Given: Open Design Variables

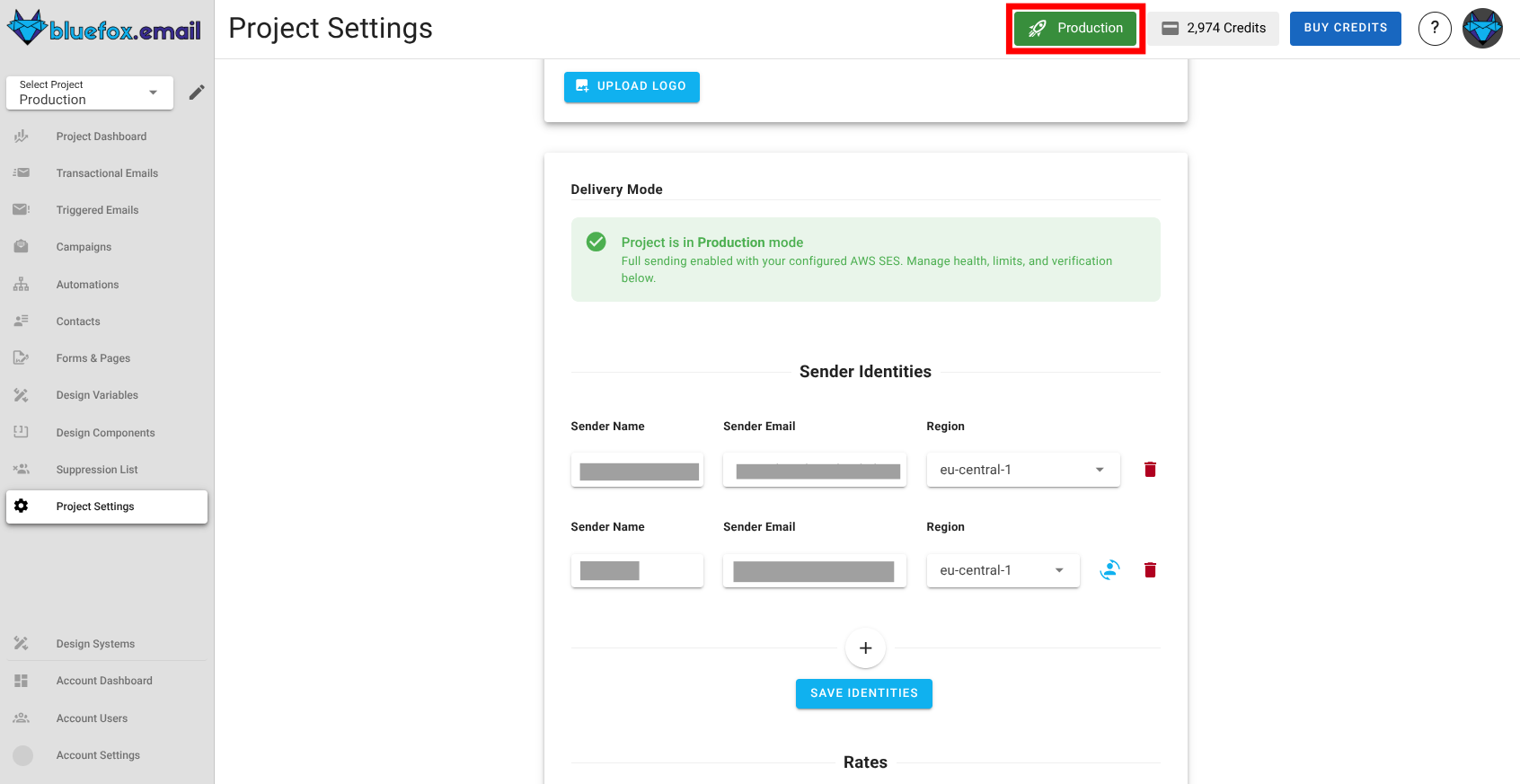Looking at the screenshot, I should 97,395.
